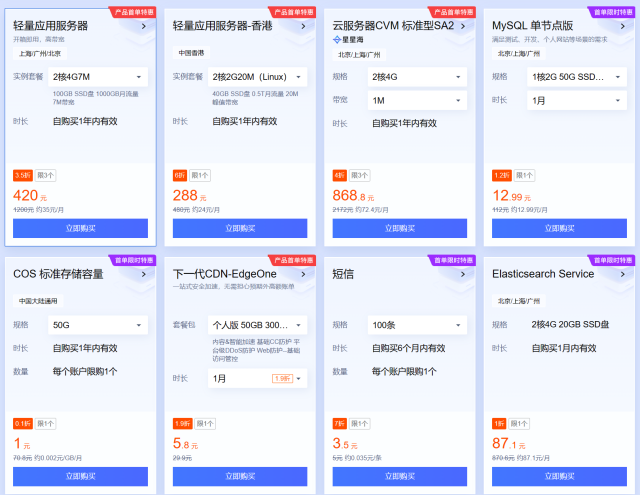Click the 下一代CDN-EdgeOne title

coord(224,274)
